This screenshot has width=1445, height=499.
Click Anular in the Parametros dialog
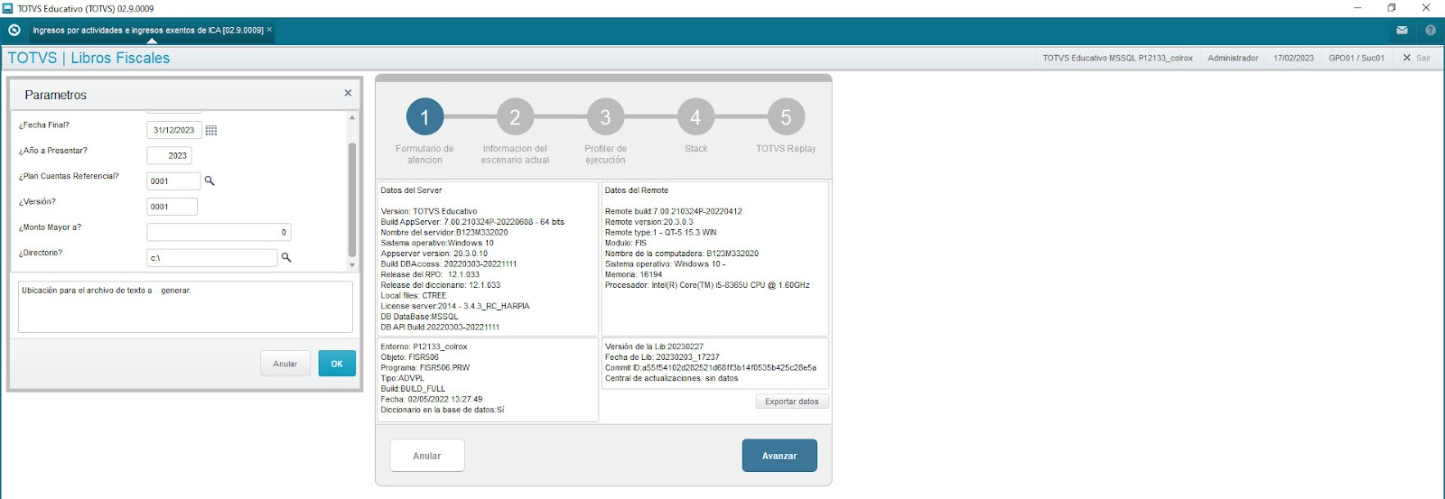point(285,364)
